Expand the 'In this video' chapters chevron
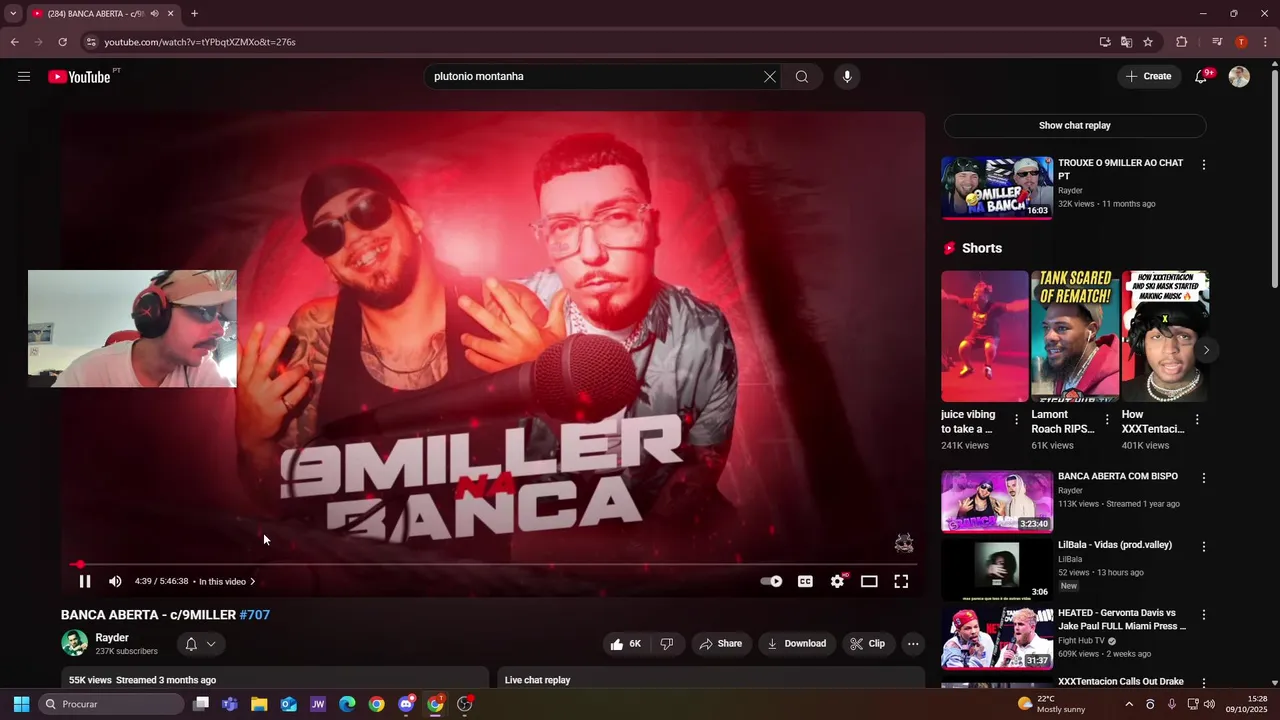The height and width of the screenshot is (720, 1280). (x=252, y=581)
